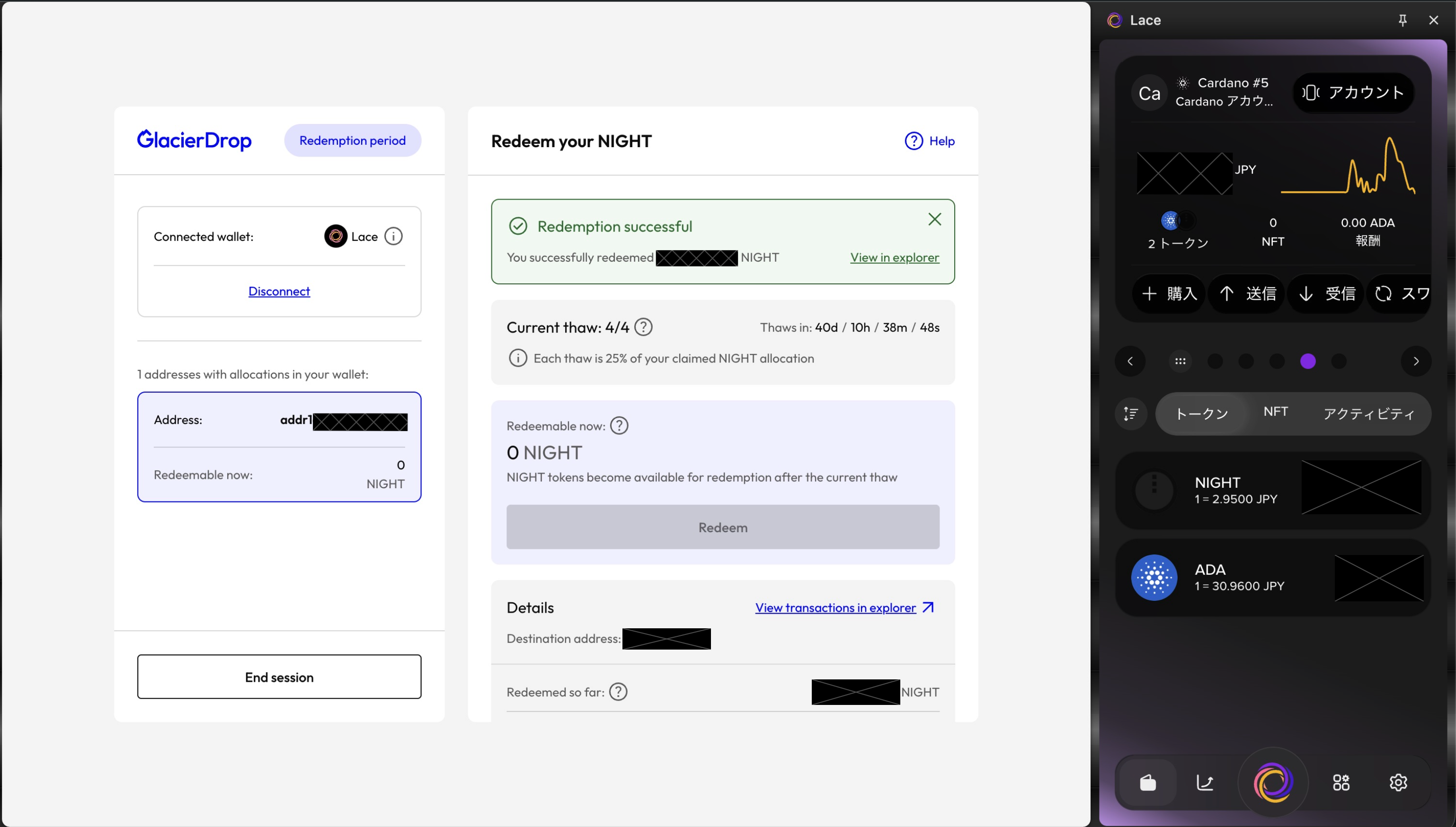Open View in explorer link

(894, 257)
